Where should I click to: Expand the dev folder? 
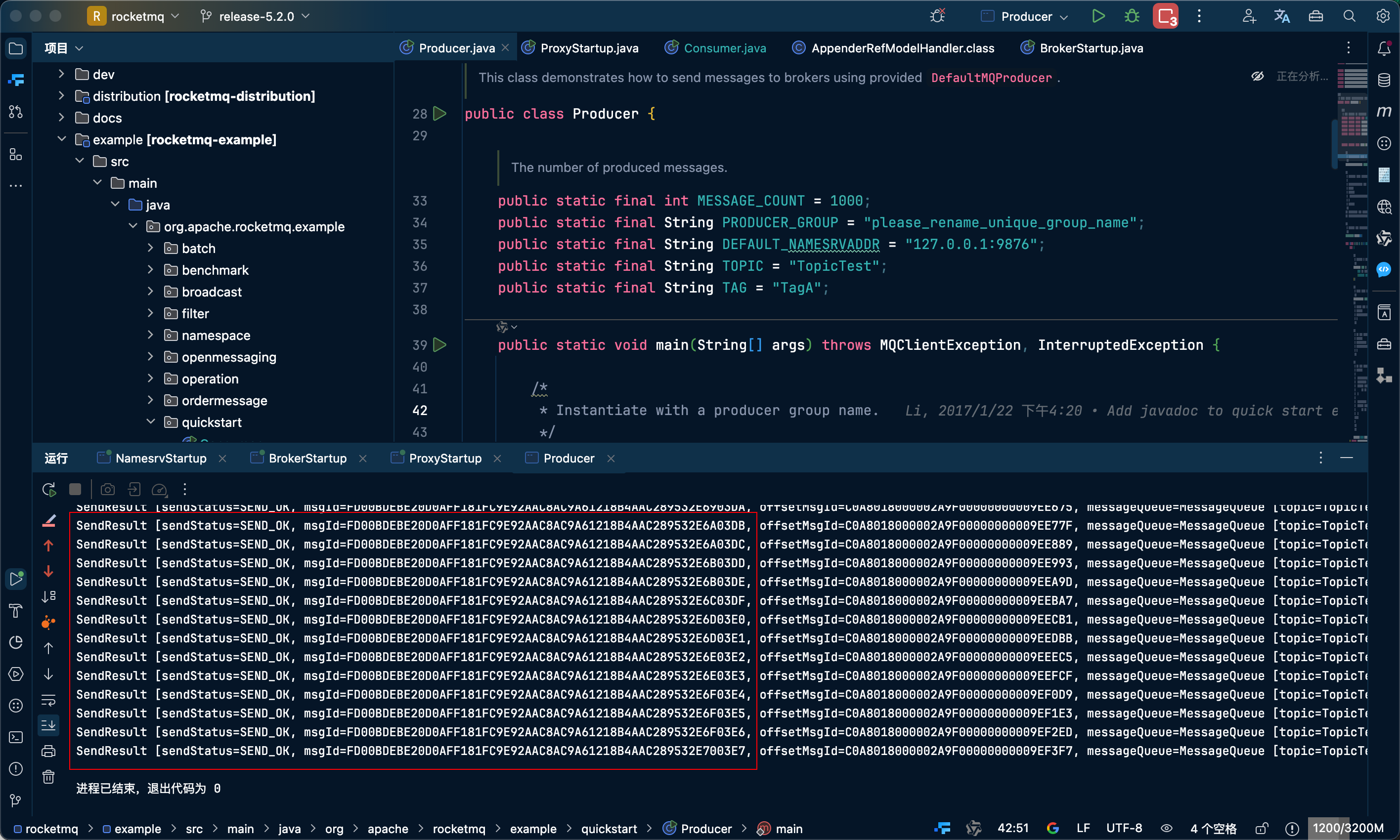click(x=62, y=74)
